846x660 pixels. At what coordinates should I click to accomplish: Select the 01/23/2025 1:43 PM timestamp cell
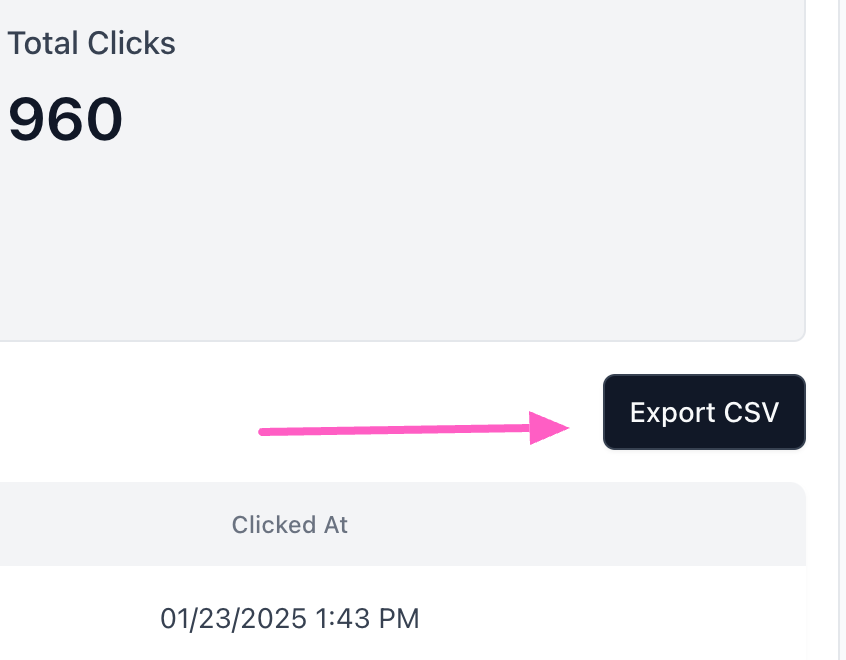tap(289, 618)
